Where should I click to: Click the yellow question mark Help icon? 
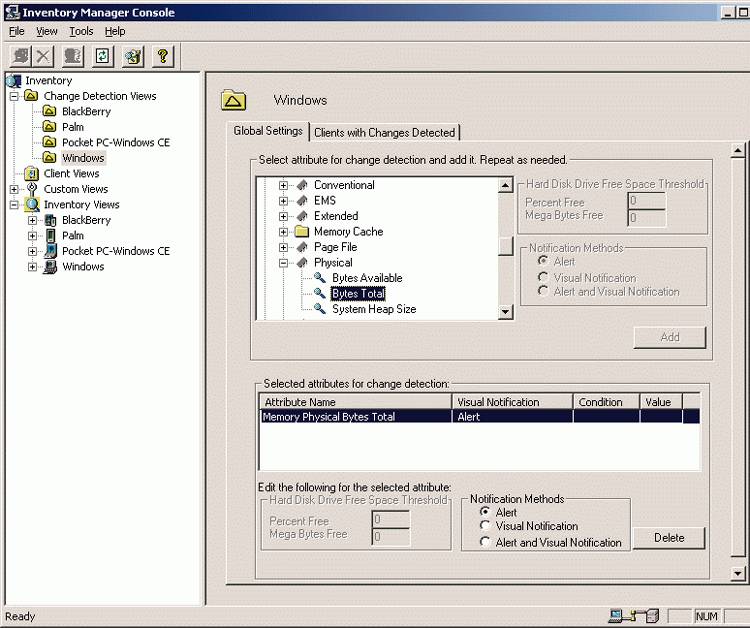[x=164, y=57]
